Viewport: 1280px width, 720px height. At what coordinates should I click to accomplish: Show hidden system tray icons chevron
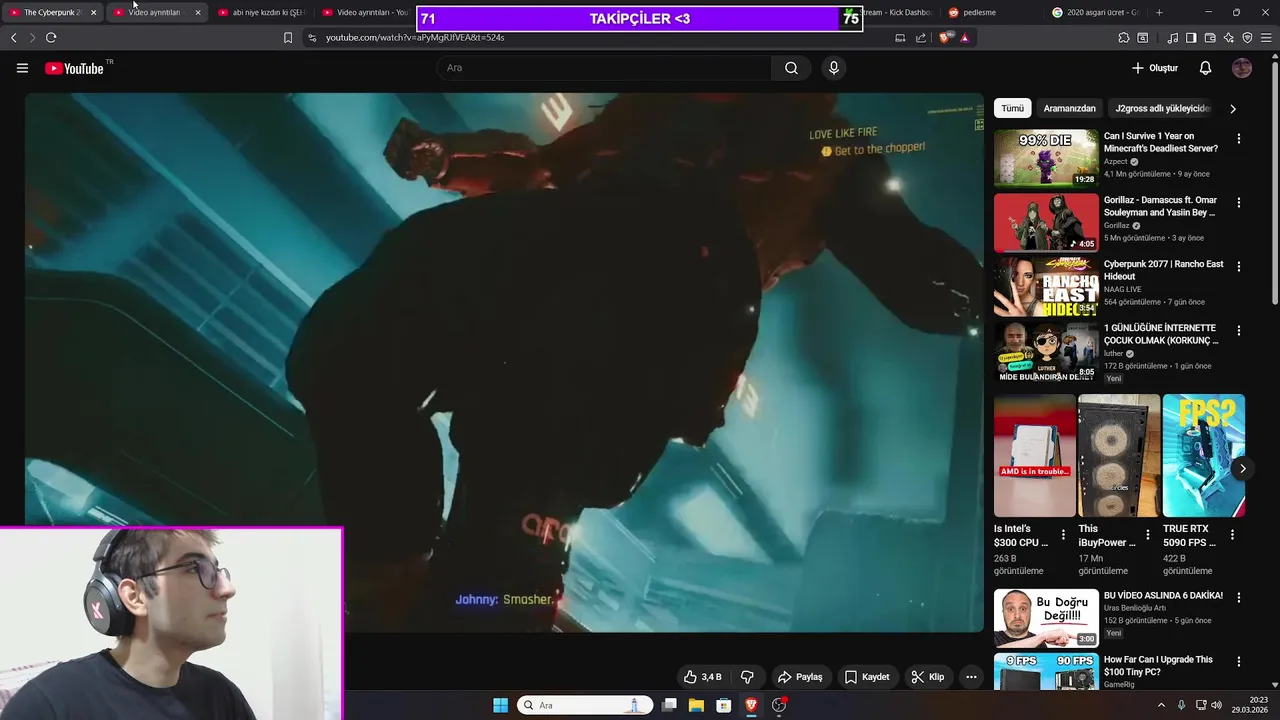click(1161, 705)
